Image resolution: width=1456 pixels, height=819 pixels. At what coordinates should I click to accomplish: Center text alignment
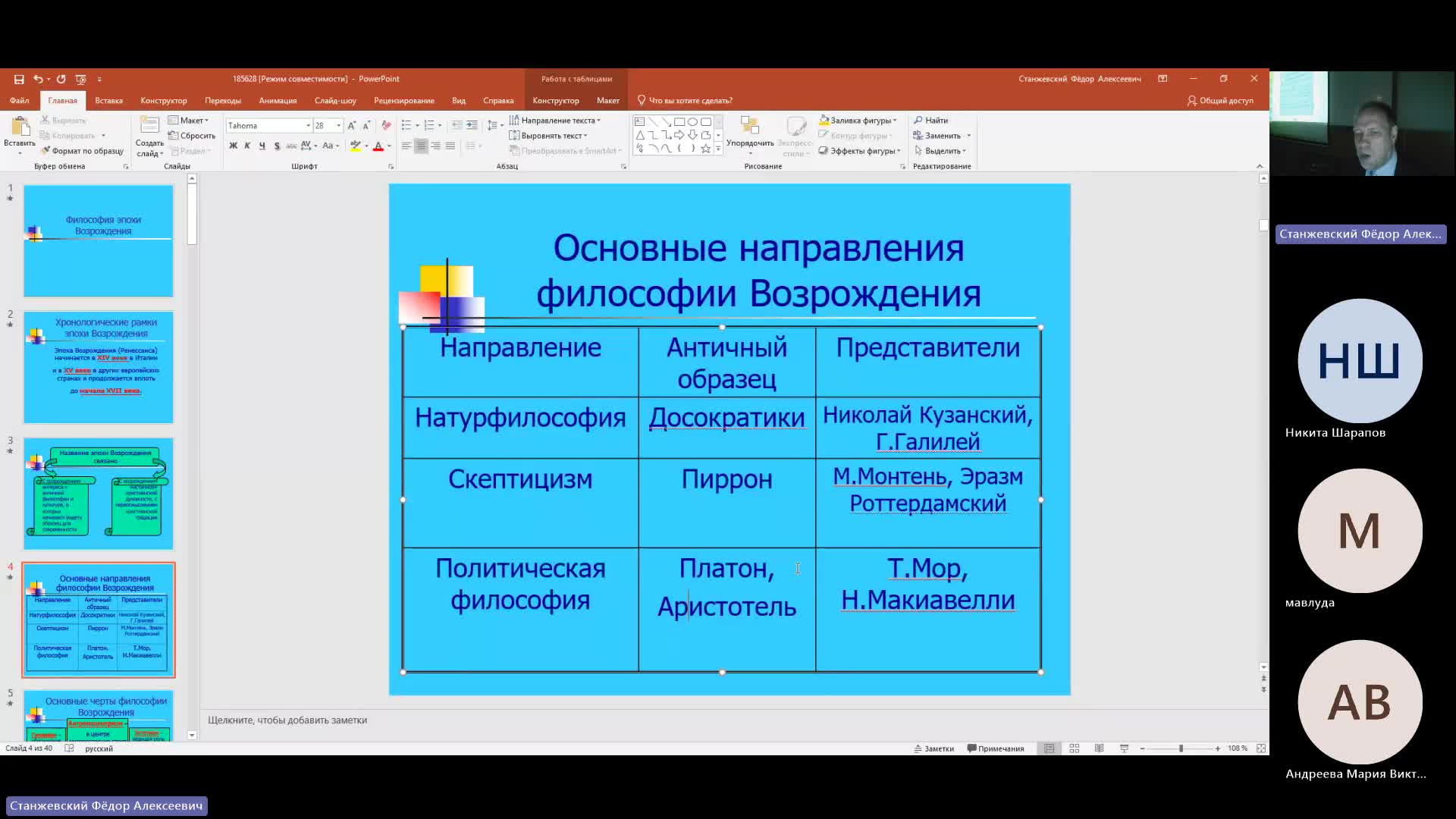421,146
